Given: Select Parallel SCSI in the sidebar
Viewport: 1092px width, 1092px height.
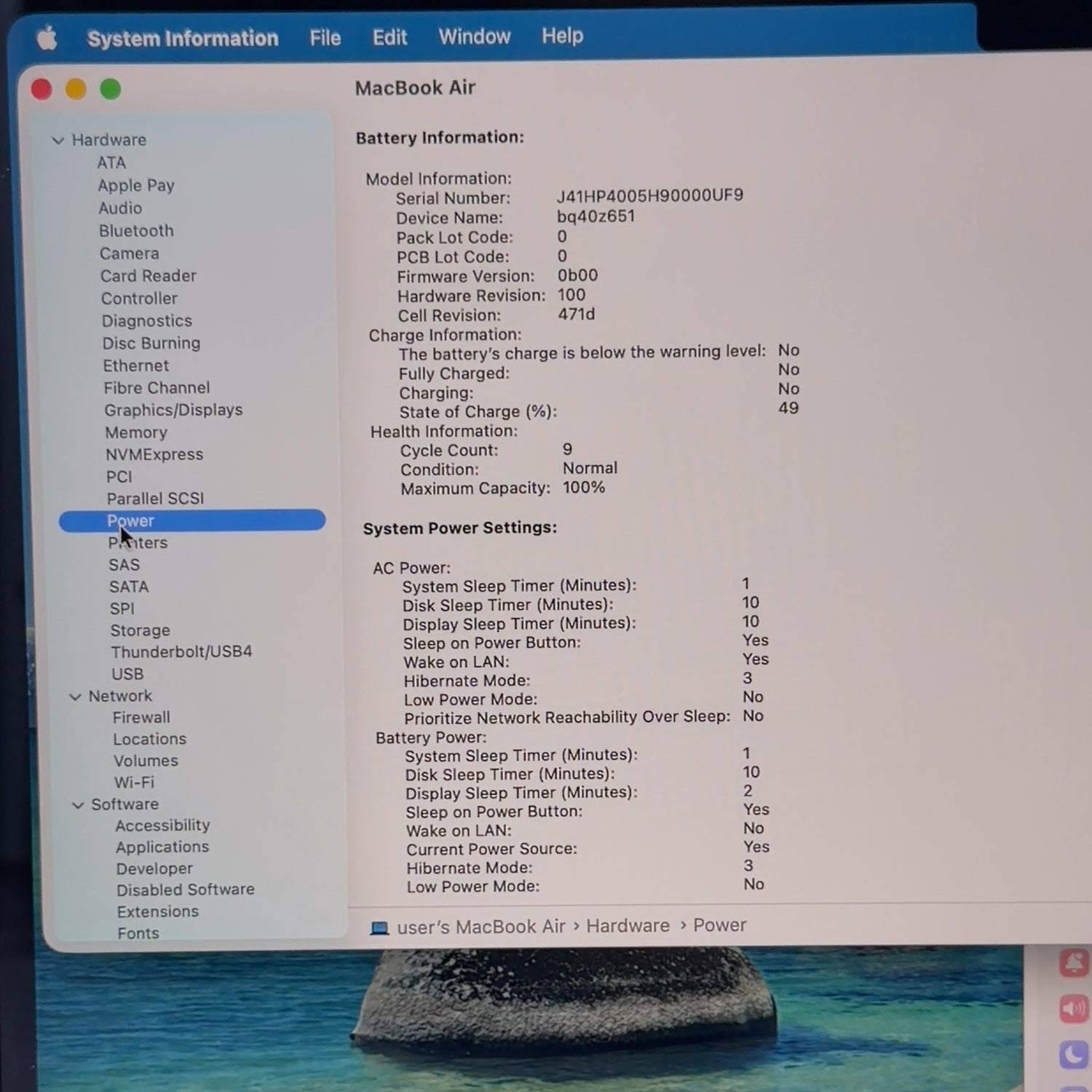Looking at the screenshot, I should click(155, 499).
